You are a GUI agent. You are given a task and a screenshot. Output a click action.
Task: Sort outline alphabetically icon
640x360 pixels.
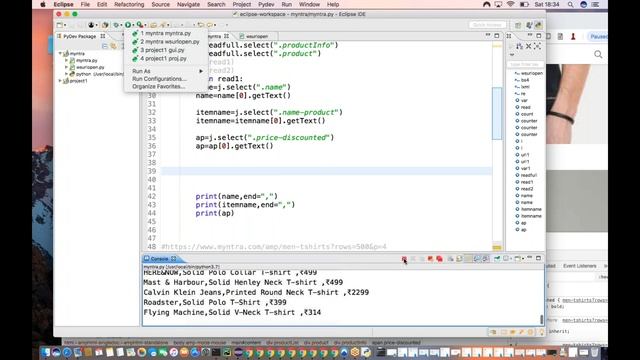(519, 46)
